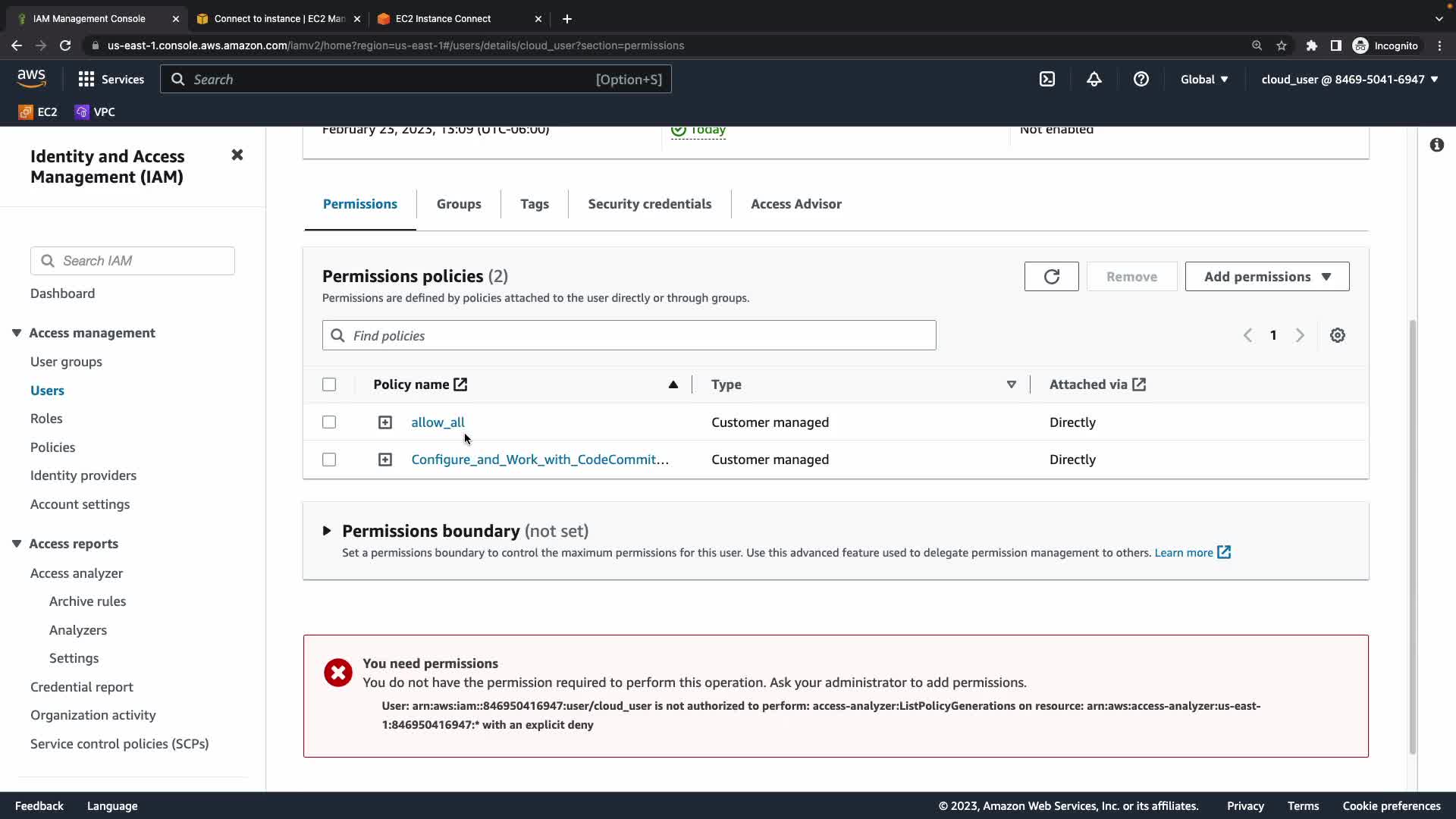Expand the Permissions boundary section

pyautogui.click(x=327, y=531)
